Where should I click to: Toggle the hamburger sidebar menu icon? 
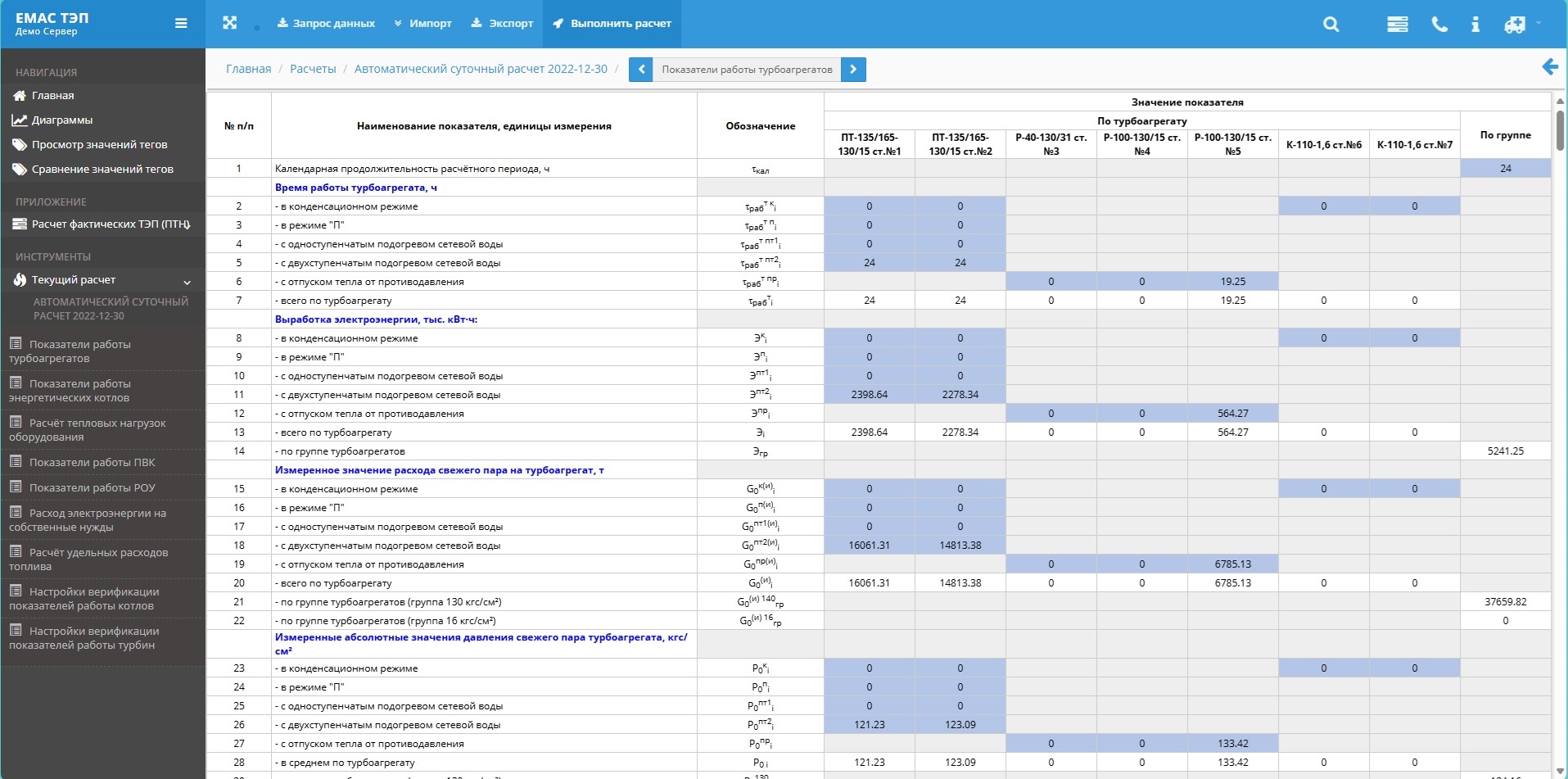pos(181,24)
